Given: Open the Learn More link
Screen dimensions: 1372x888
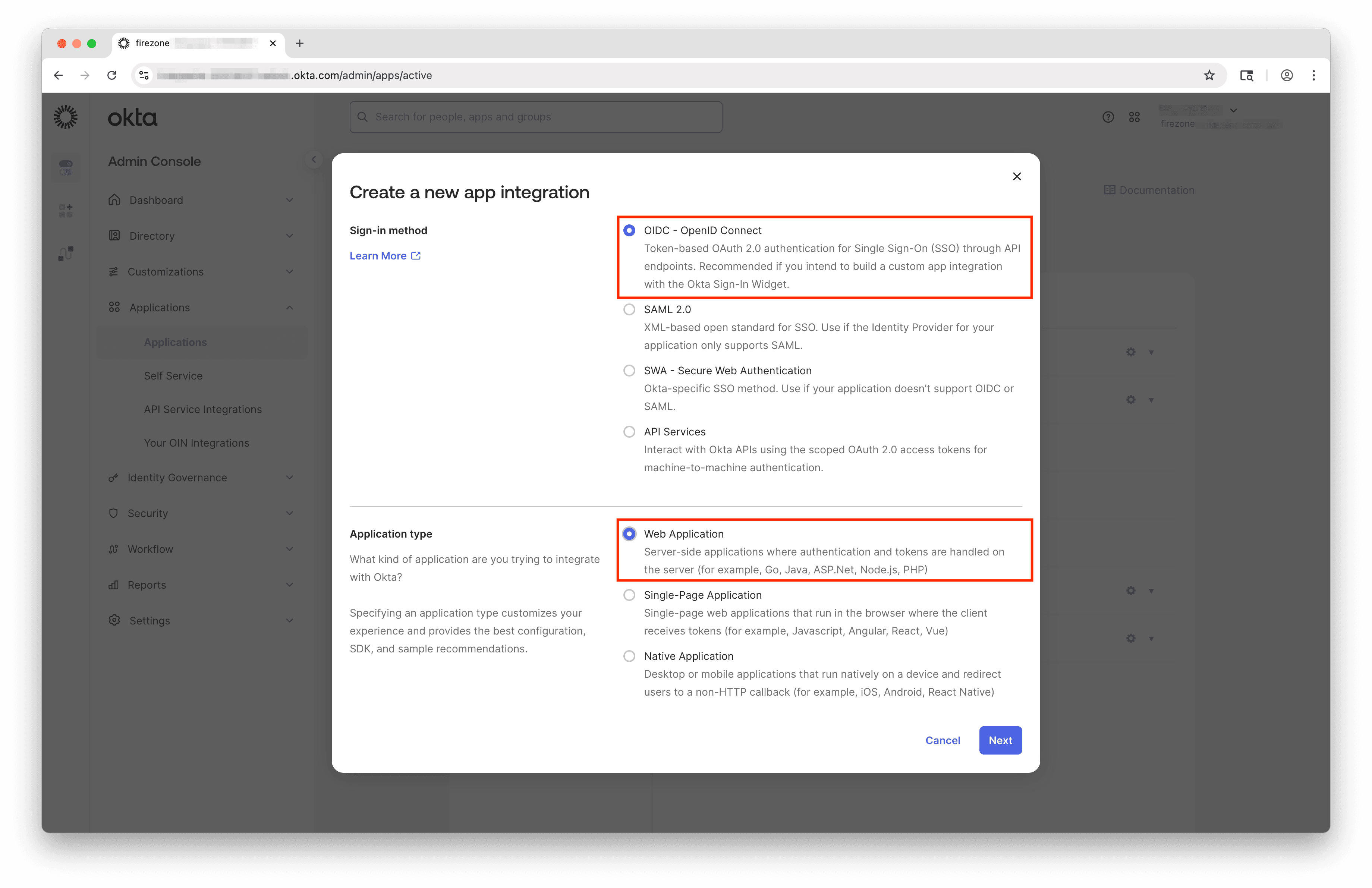Looking at the screenshot, I should 379,255.
